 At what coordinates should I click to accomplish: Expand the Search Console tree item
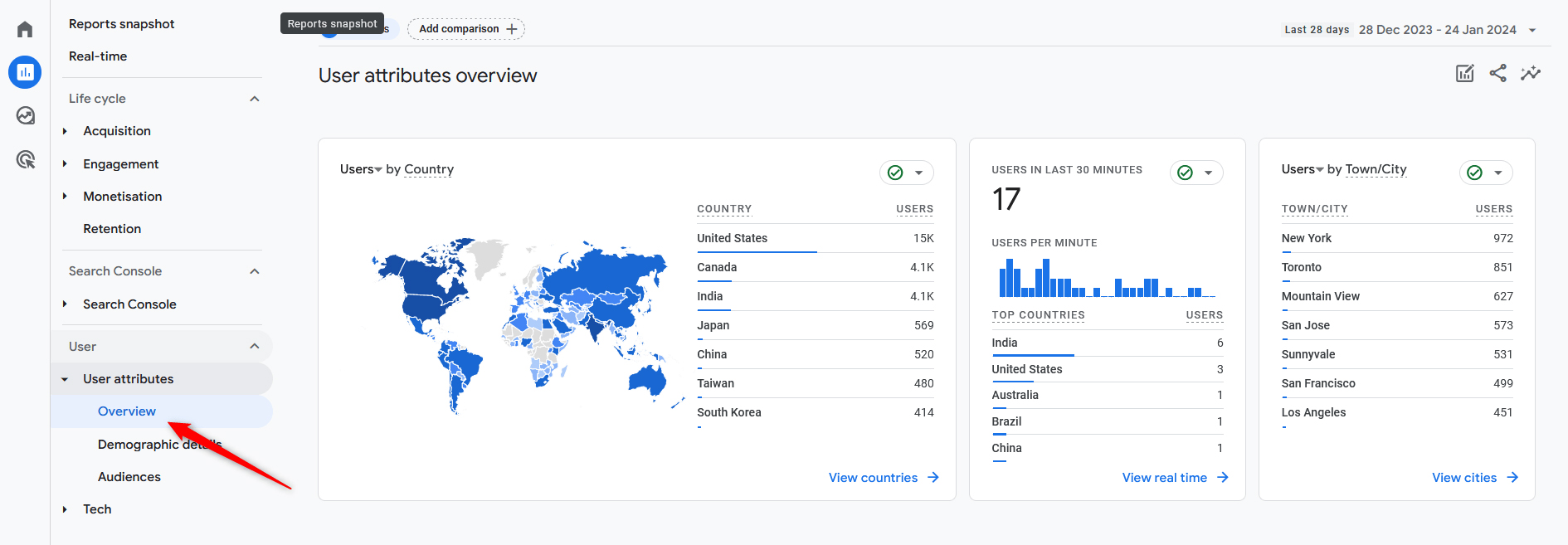pyautogui.click(x=65, y=304)
